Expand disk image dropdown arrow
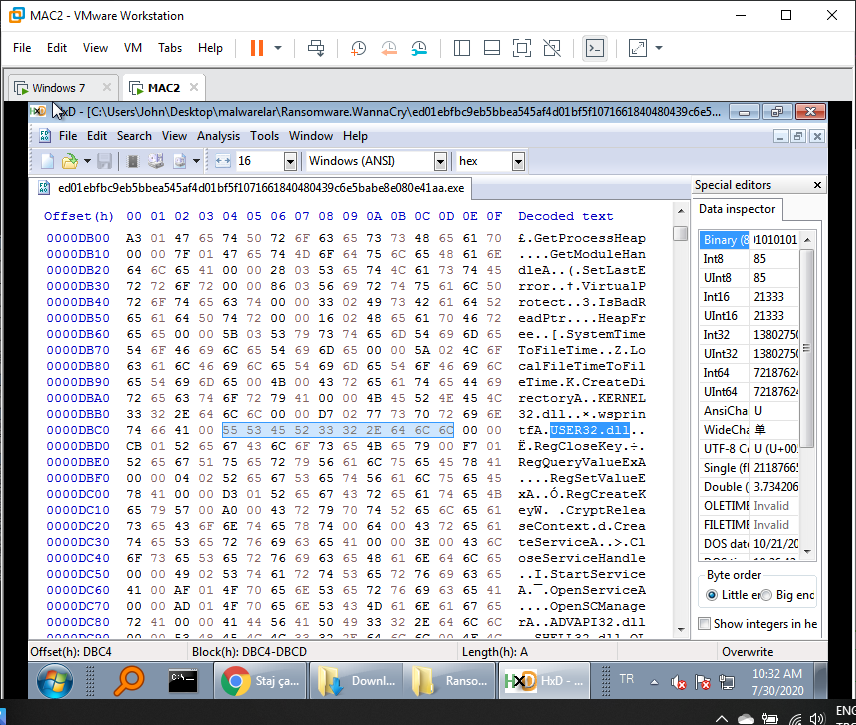The height and width of the screenshot is (725, 856). [x=196, y=161]
